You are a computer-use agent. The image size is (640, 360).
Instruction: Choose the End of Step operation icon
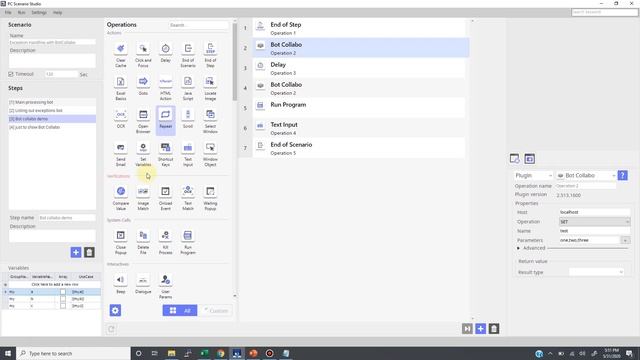coord(210,55)
